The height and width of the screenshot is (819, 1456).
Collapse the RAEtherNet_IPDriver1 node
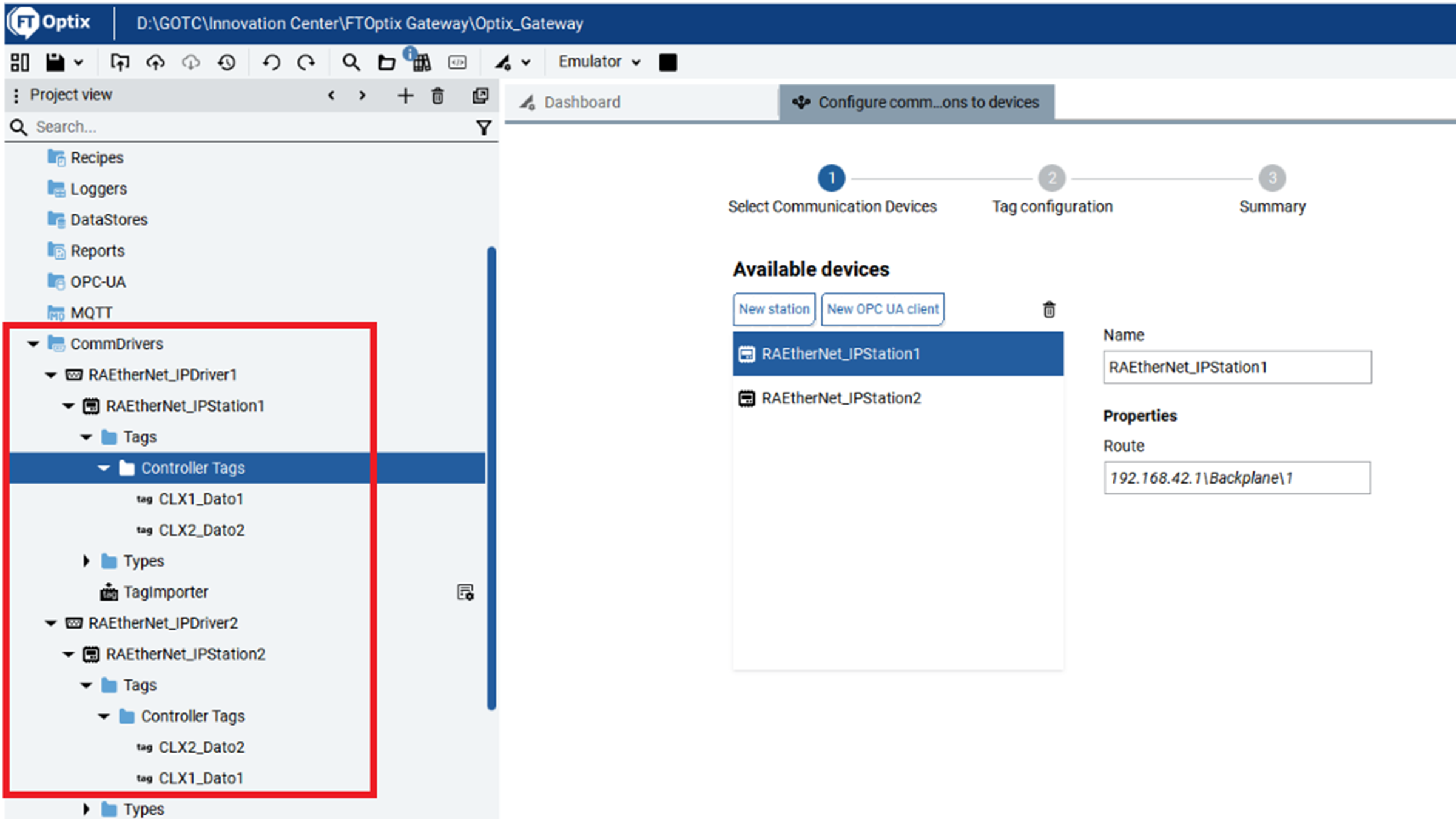(51, 375)
